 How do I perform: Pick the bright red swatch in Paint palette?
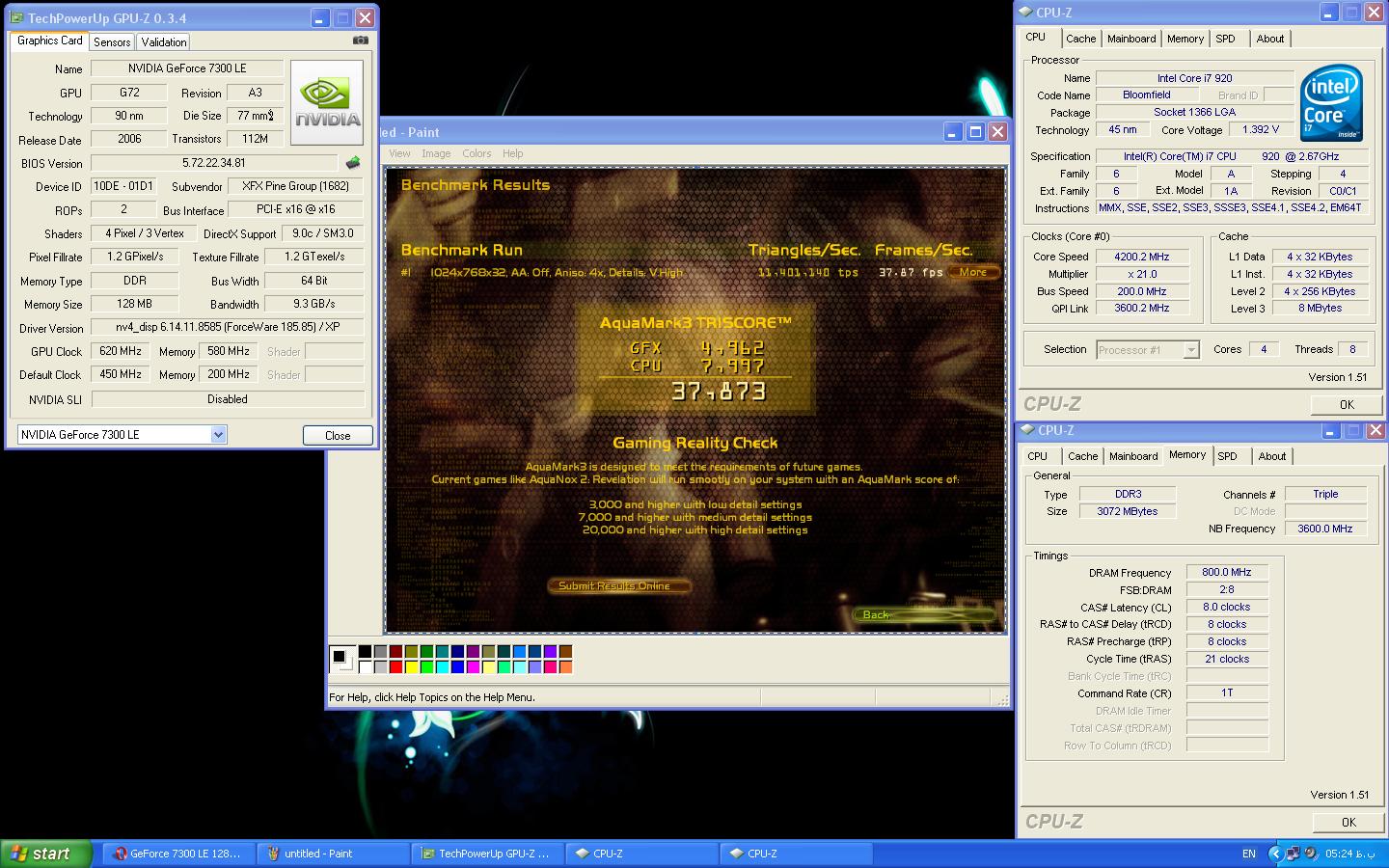coord(396,666)
